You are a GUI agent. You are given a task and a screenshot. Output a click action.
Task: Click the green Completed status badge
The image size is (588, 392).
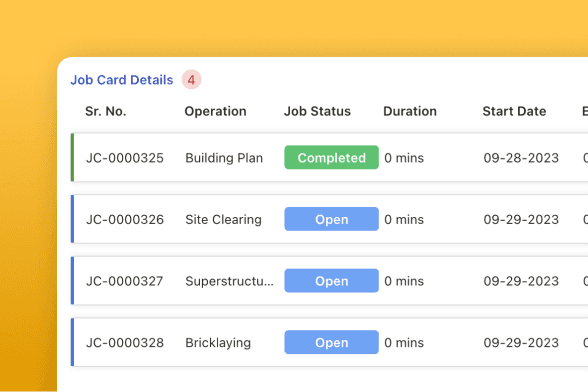(332, 158)
